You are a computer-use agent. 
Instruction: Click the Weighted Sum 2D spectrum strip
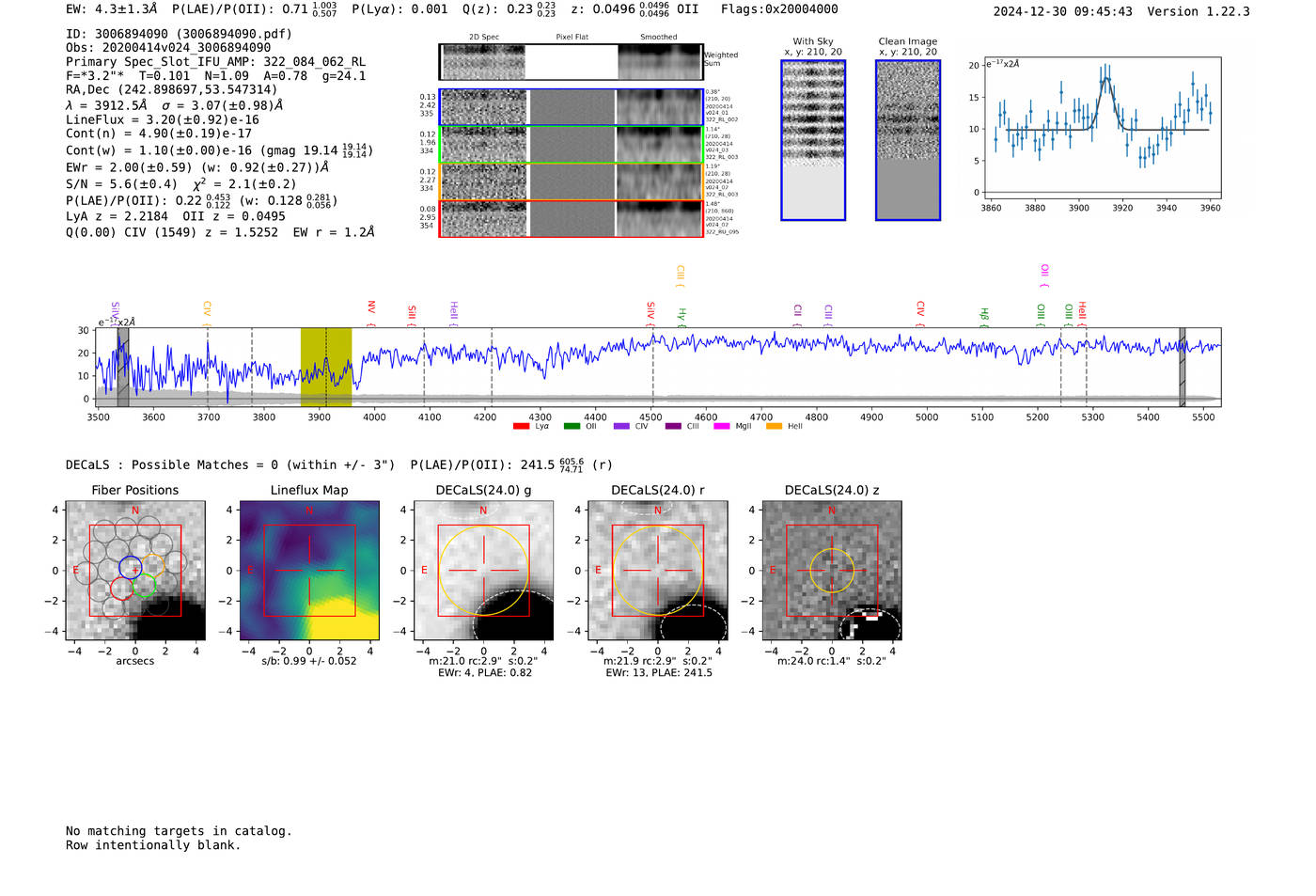coord(571,61)
